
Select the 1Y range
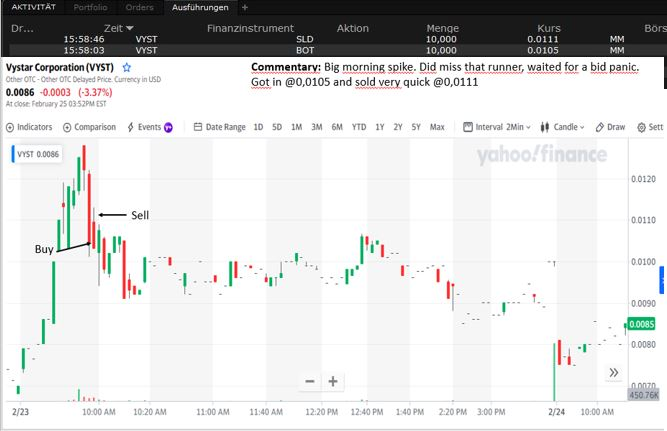click(380, 127)
